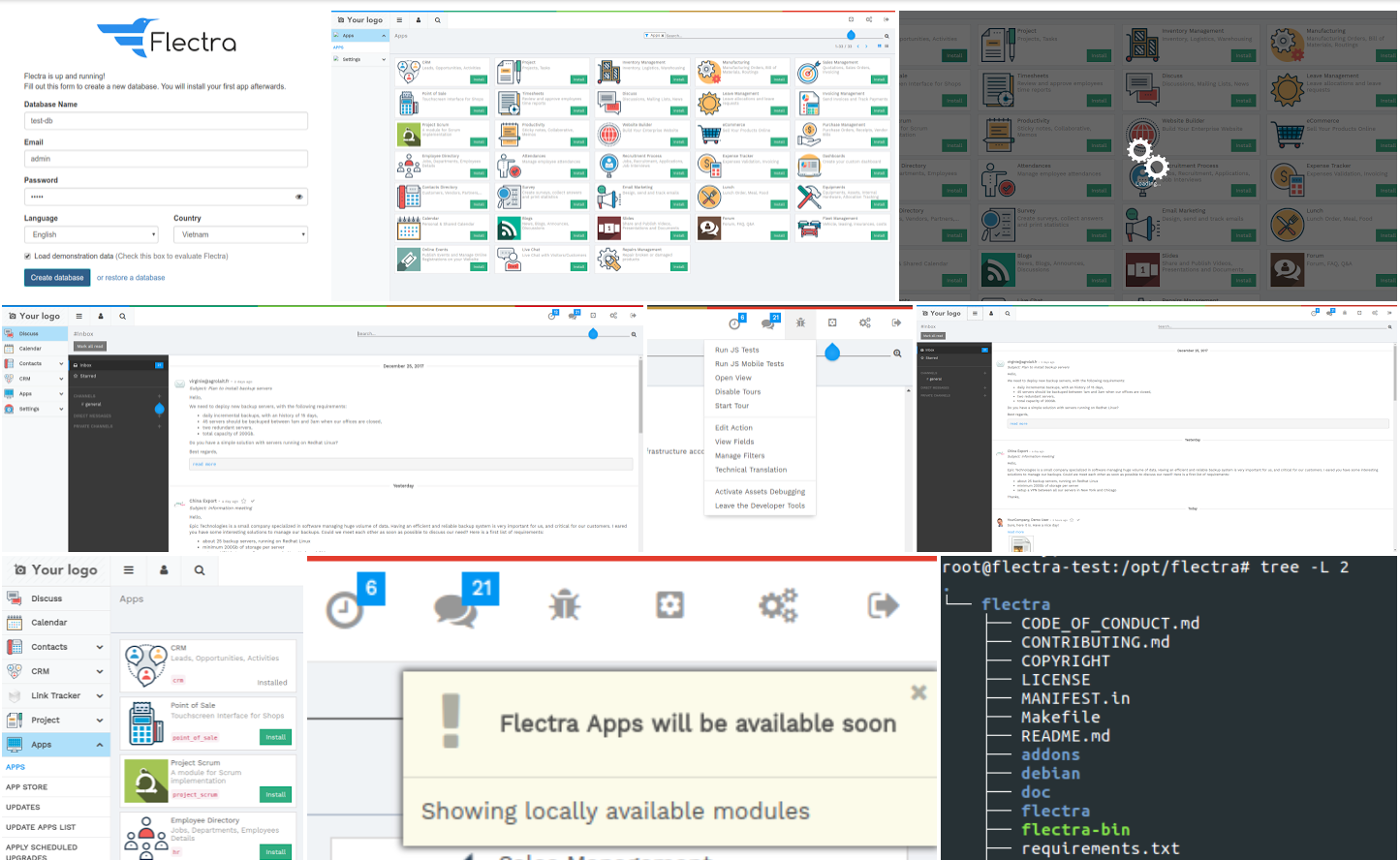Screen dimensions: 1400x860
Task: Open APP STORE submenu in the bottom-left sidebar
Action: click(27, 787)
